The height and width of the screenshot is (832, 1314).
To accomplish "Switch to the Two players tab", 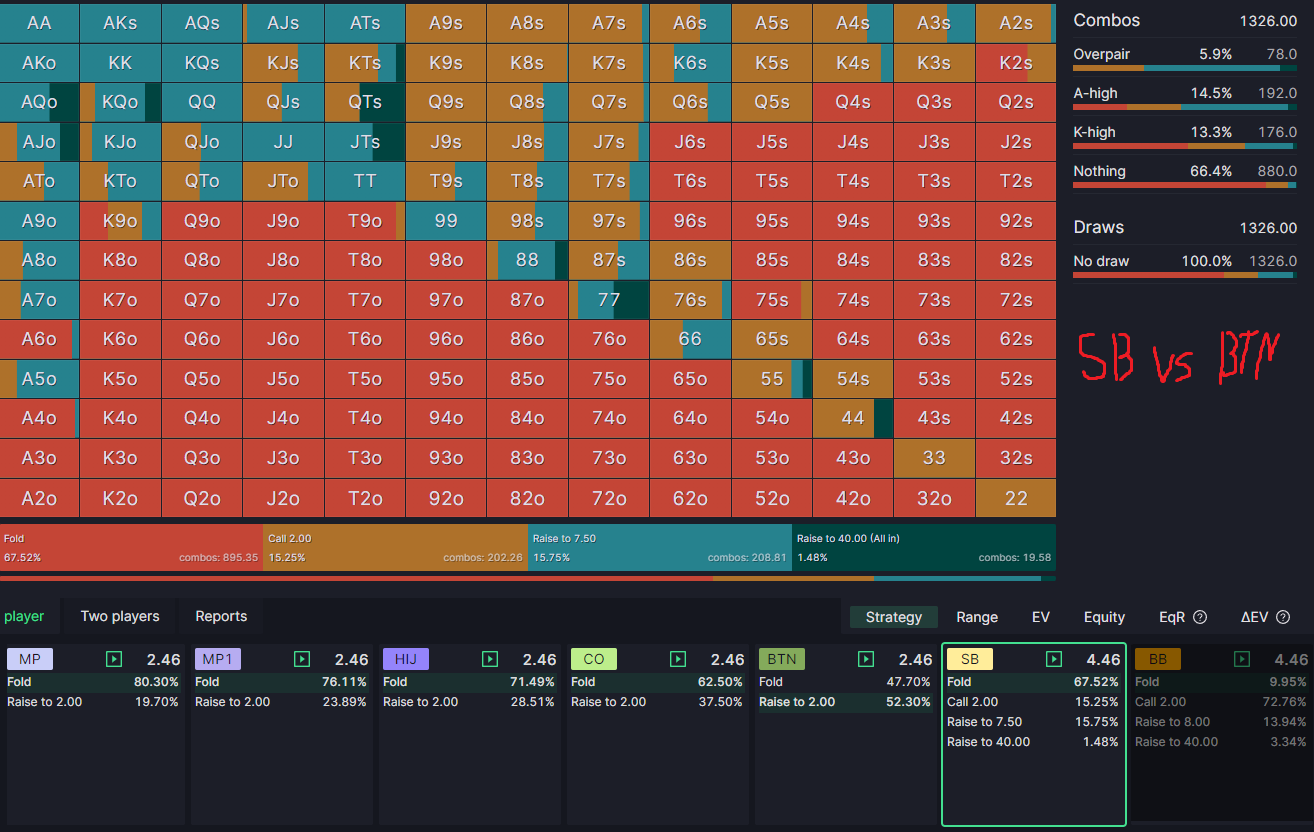I will coord(120,616).
